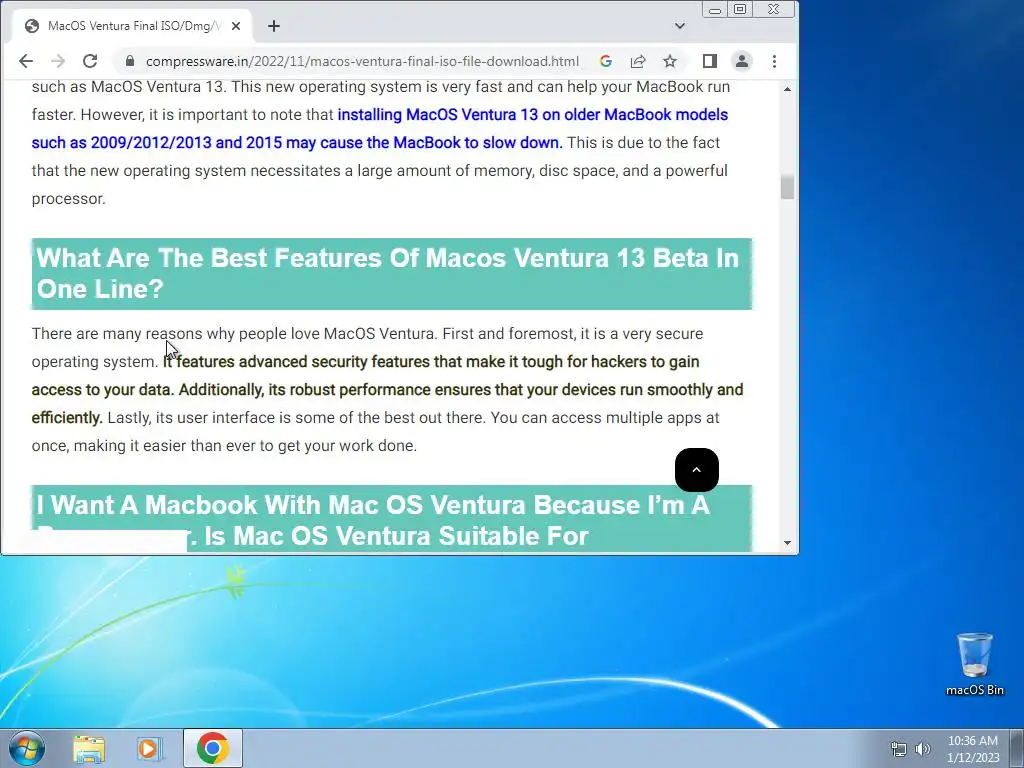The width and height of the screenshot is (1024, 768).
Task: Open the Google icon in the address bar
Action: pos(605,61)
